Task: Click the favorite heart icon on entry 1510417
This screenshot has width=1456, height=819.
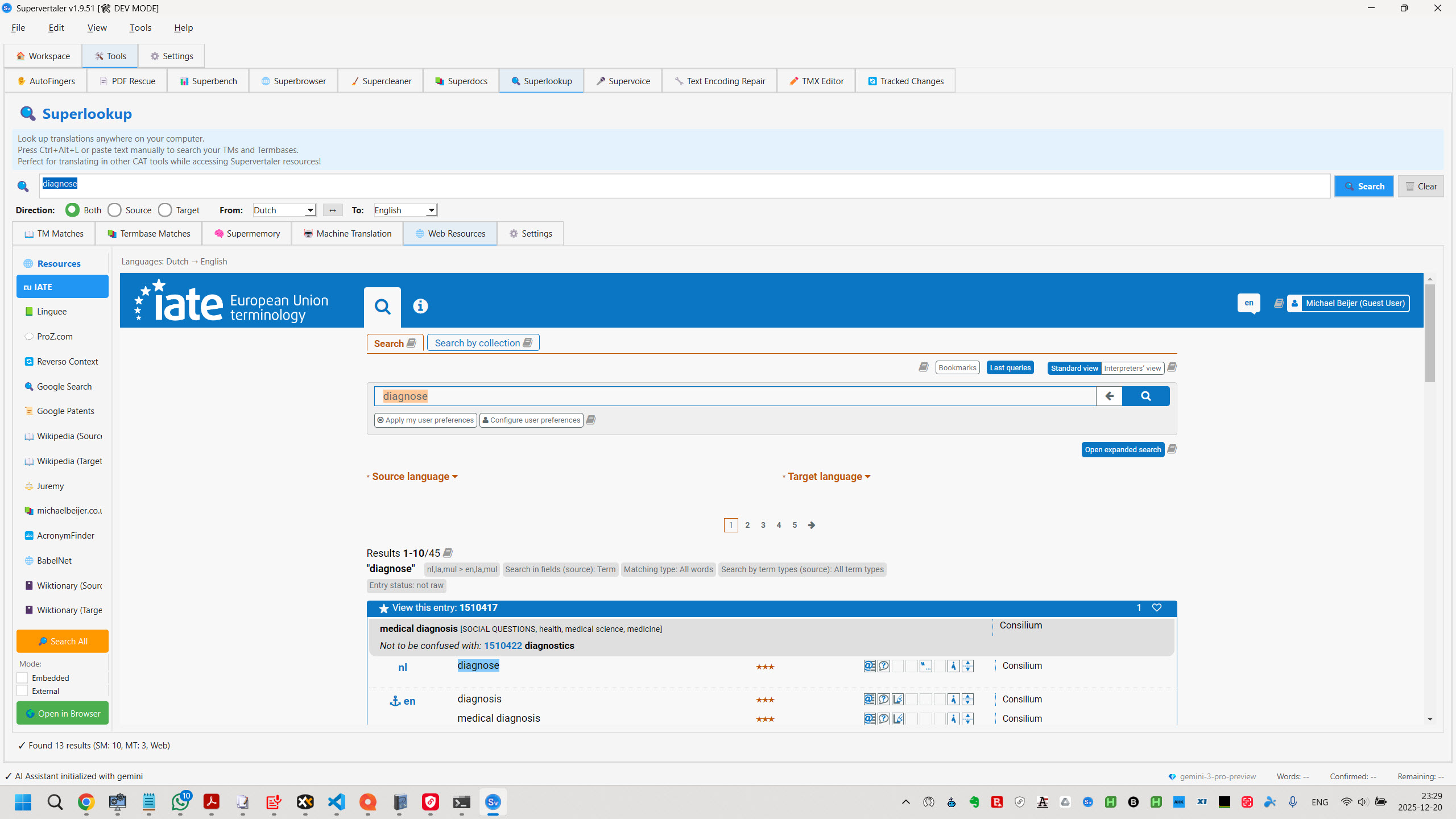Action: 1156,607
